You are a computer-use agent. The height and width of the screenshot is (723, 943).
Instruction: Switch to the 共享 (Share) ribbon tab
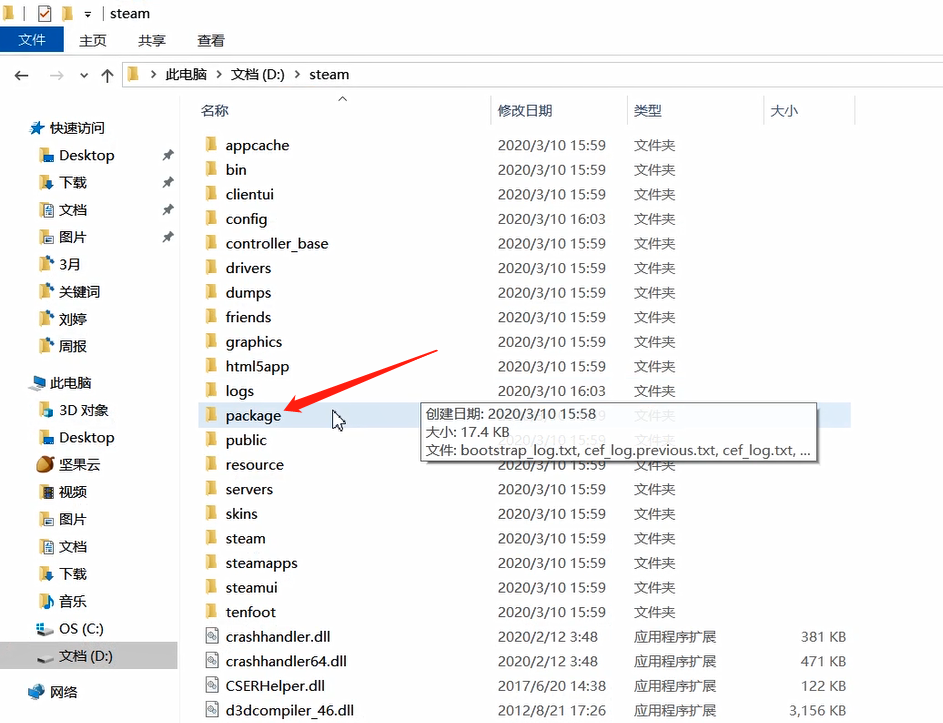pyautogui.click(x=150, y=40)
